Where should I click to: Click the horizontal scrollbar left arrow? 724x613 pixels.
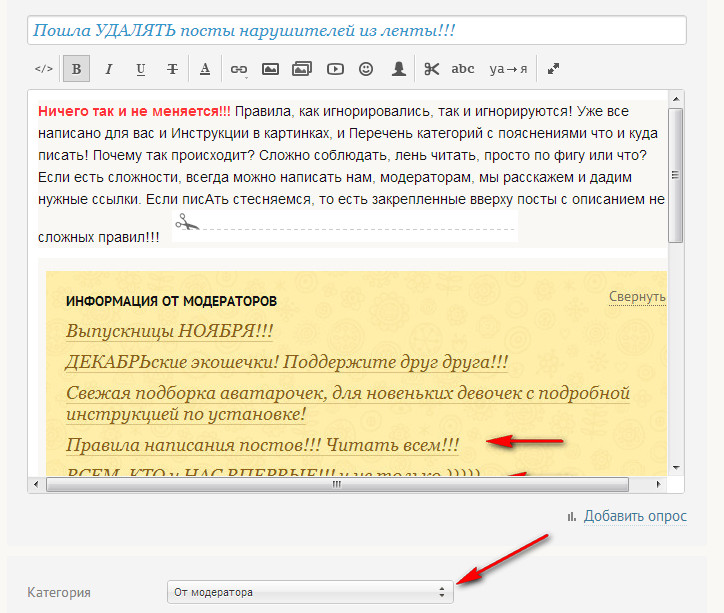point(36,485)
